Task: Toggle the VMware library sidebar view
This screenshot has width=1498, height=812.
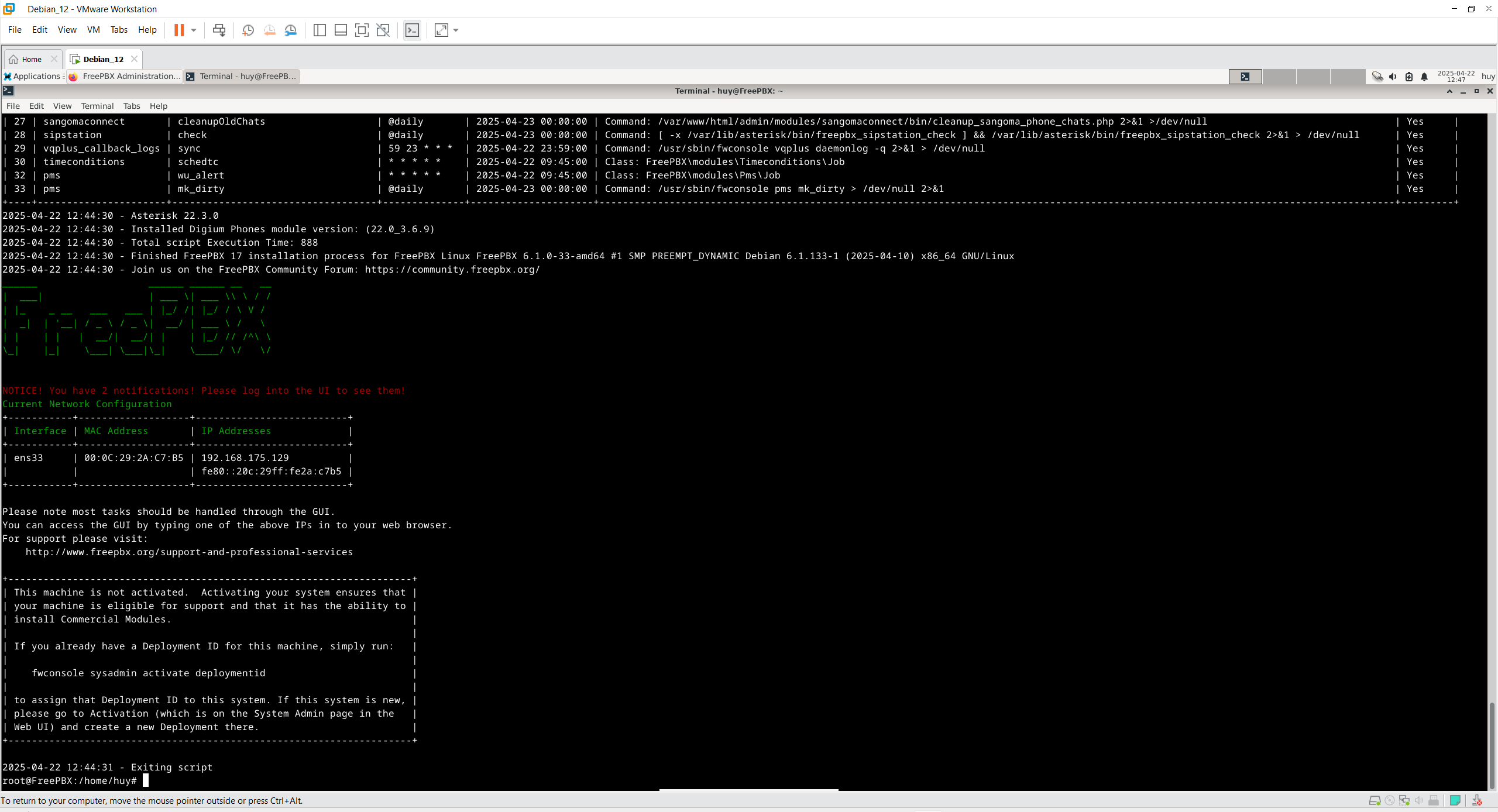Action: coord(319,30)
